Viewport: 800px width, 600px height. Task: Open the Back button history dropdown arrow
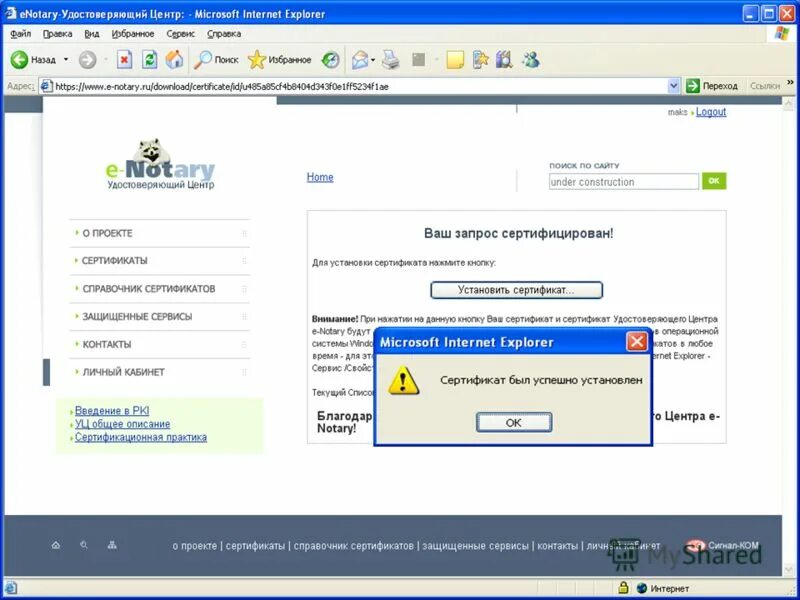click(66, 60)
